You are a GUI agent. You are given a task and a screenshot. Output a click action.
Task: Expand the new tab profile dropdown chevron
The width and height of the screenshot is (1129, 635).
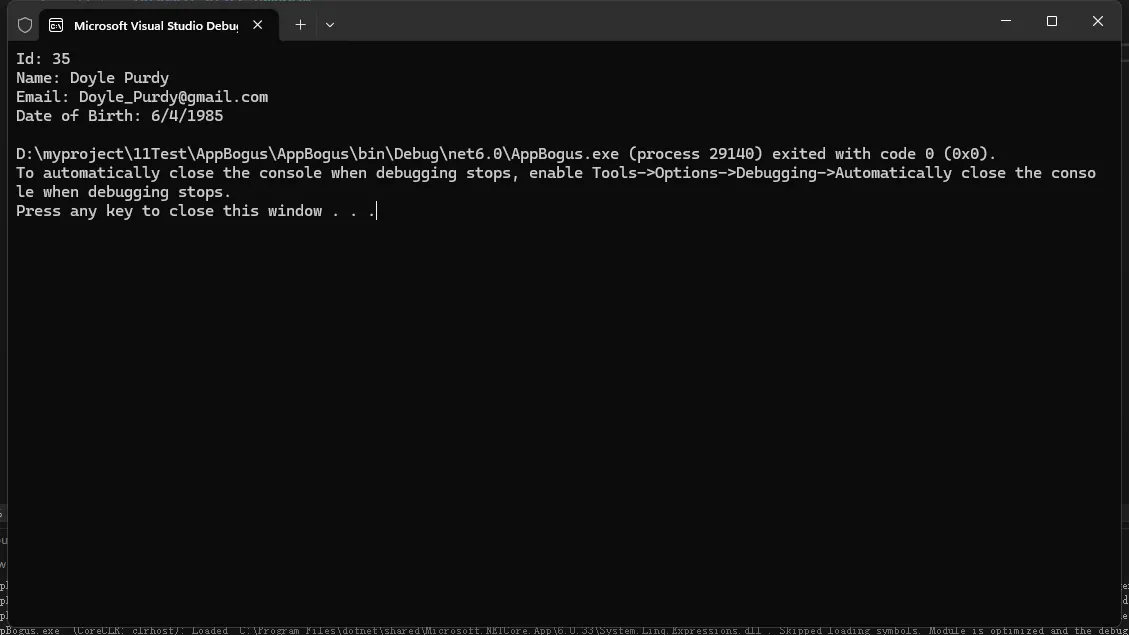pyautogui.click(x=330, y=25)
